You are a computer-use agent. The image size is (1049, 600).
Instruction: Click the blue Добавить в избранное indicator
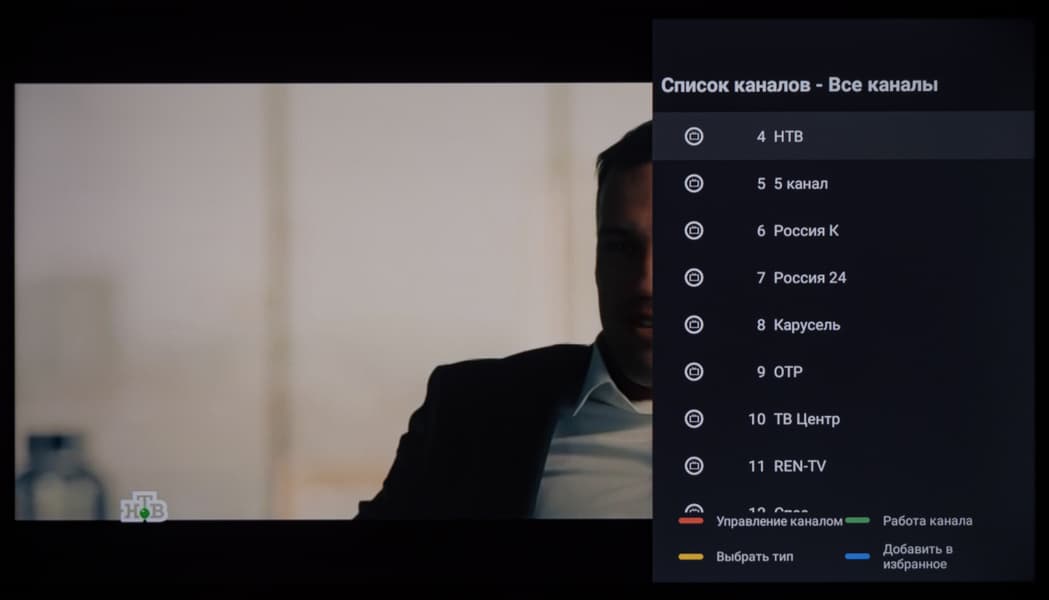pyautogui.click(x=857, y=556)
